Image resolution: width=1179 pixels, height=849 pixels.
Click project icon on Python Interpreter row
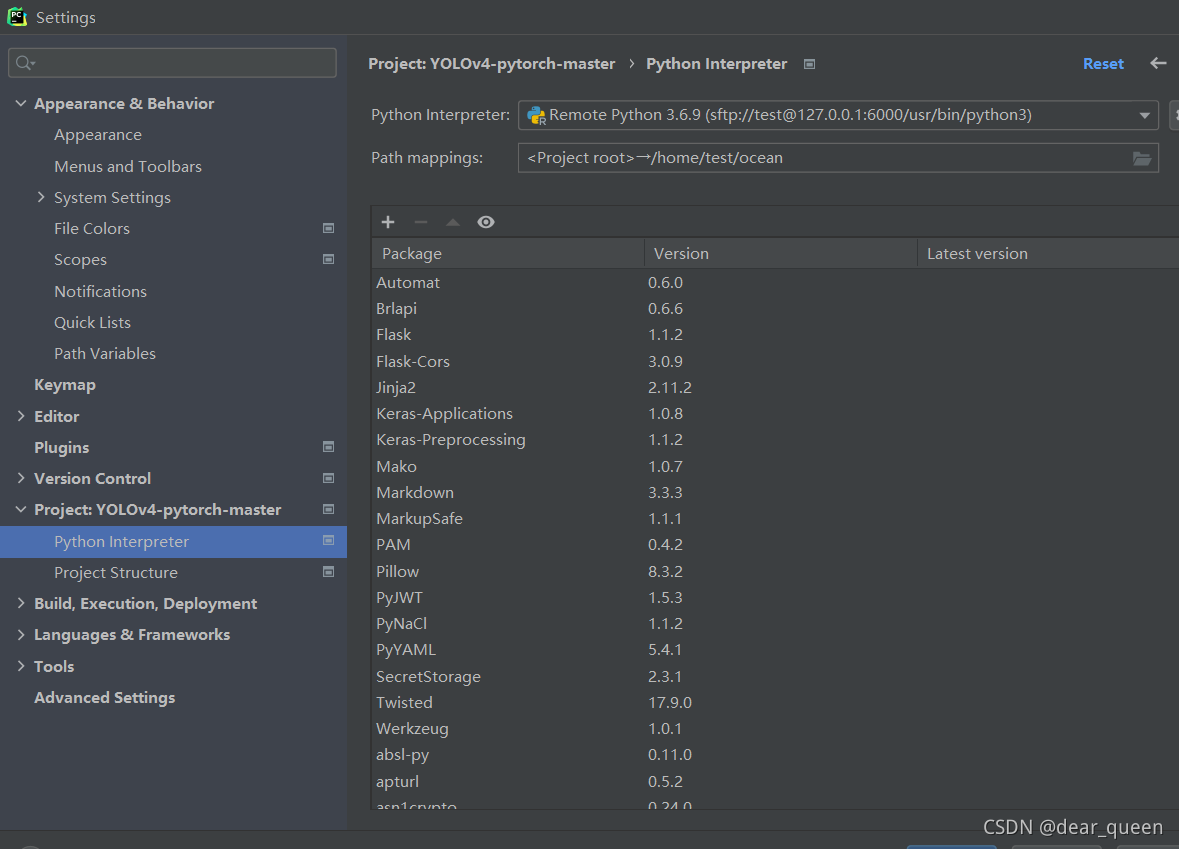(x=329, y=541)
